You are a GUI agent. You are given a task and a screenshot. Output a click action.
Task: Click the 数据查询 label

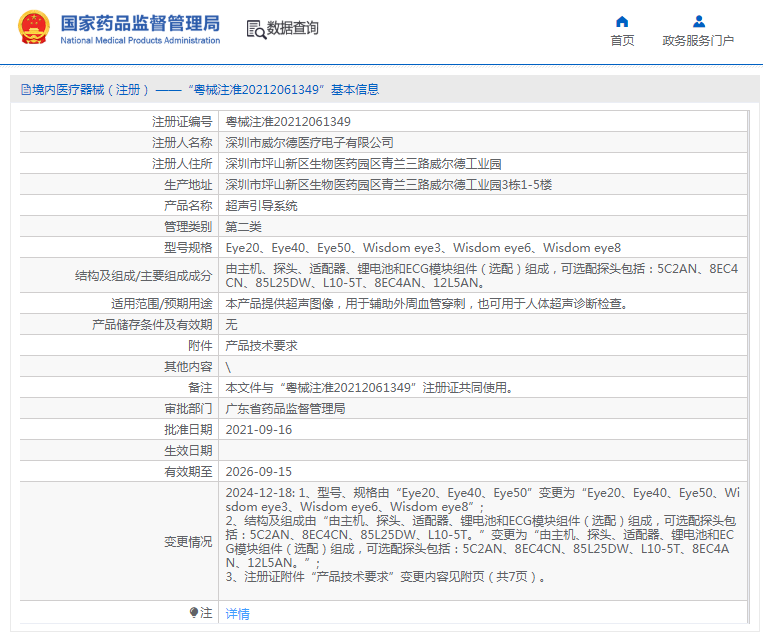pos(292,28)
